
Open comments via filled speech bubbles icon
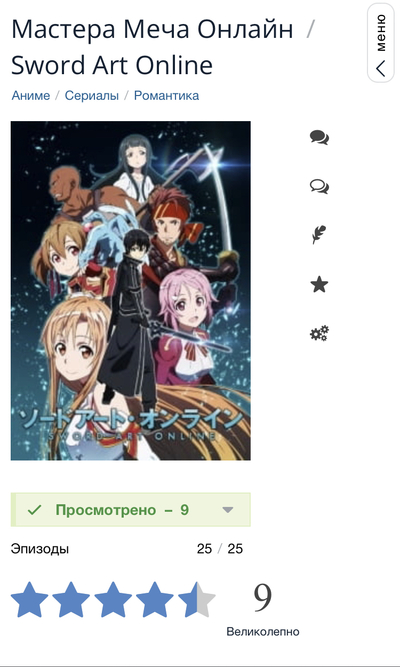[x=319, y=138]
